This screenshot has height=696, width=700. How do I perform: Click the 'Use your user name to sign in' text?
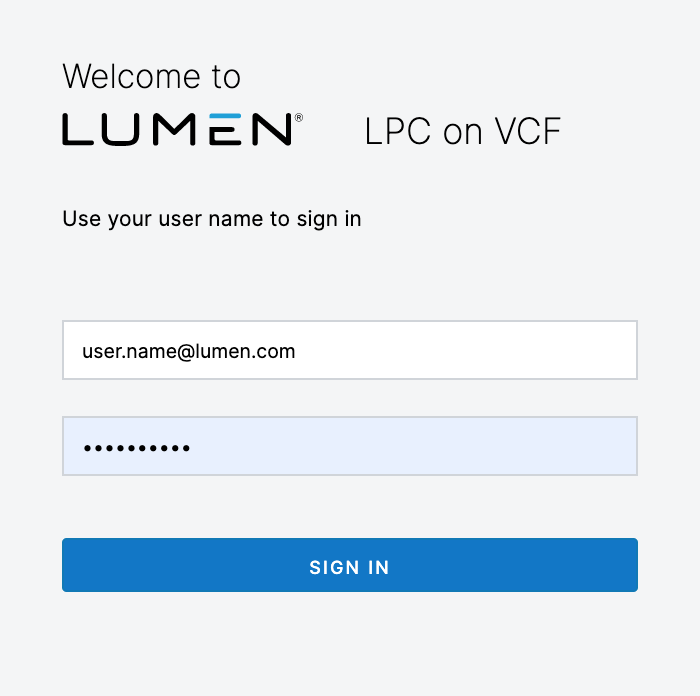pyautogui.click(x=212, y=219)
